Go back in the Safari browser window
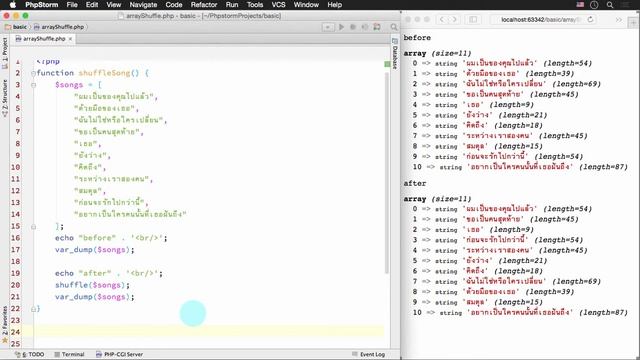This screenshot has width=640, height=360. click(442, 20)
